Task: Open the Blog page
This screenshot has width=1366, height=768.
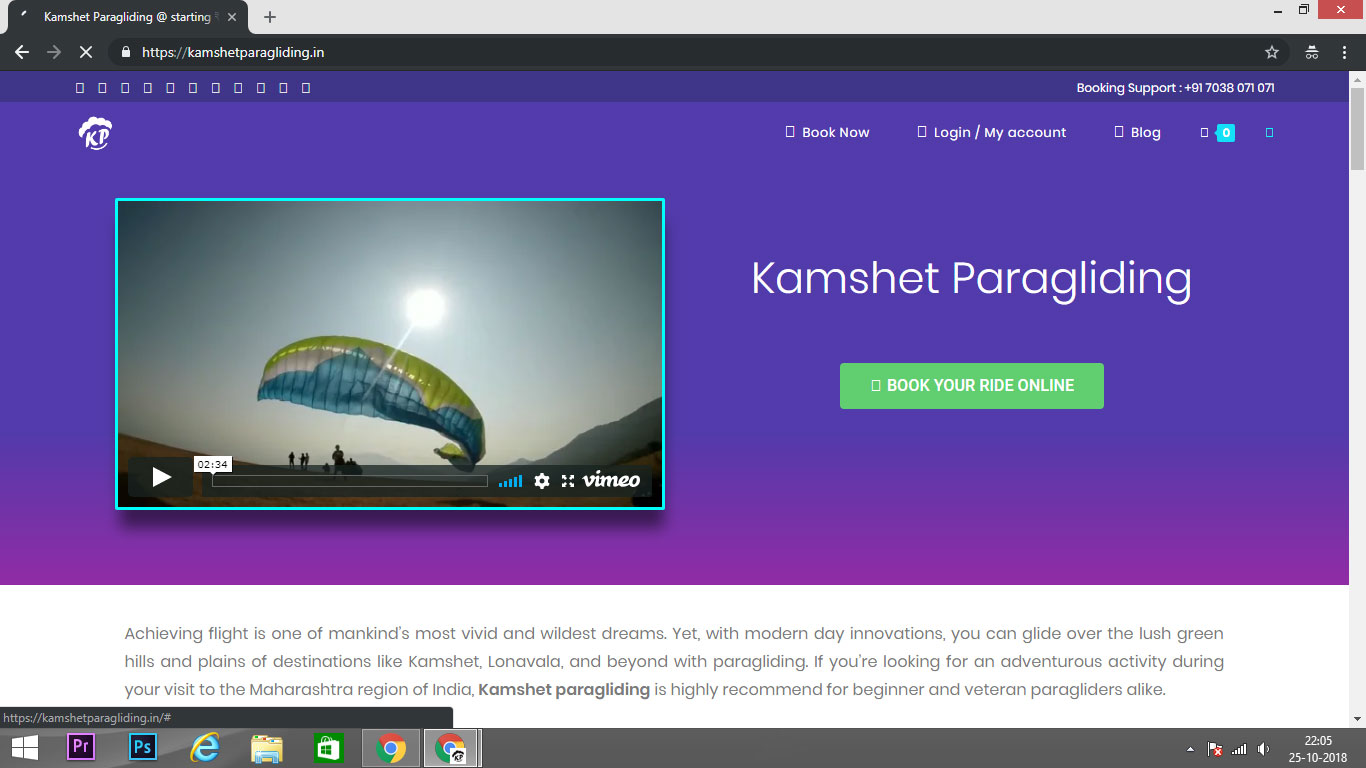Action: click(1138, 132)
